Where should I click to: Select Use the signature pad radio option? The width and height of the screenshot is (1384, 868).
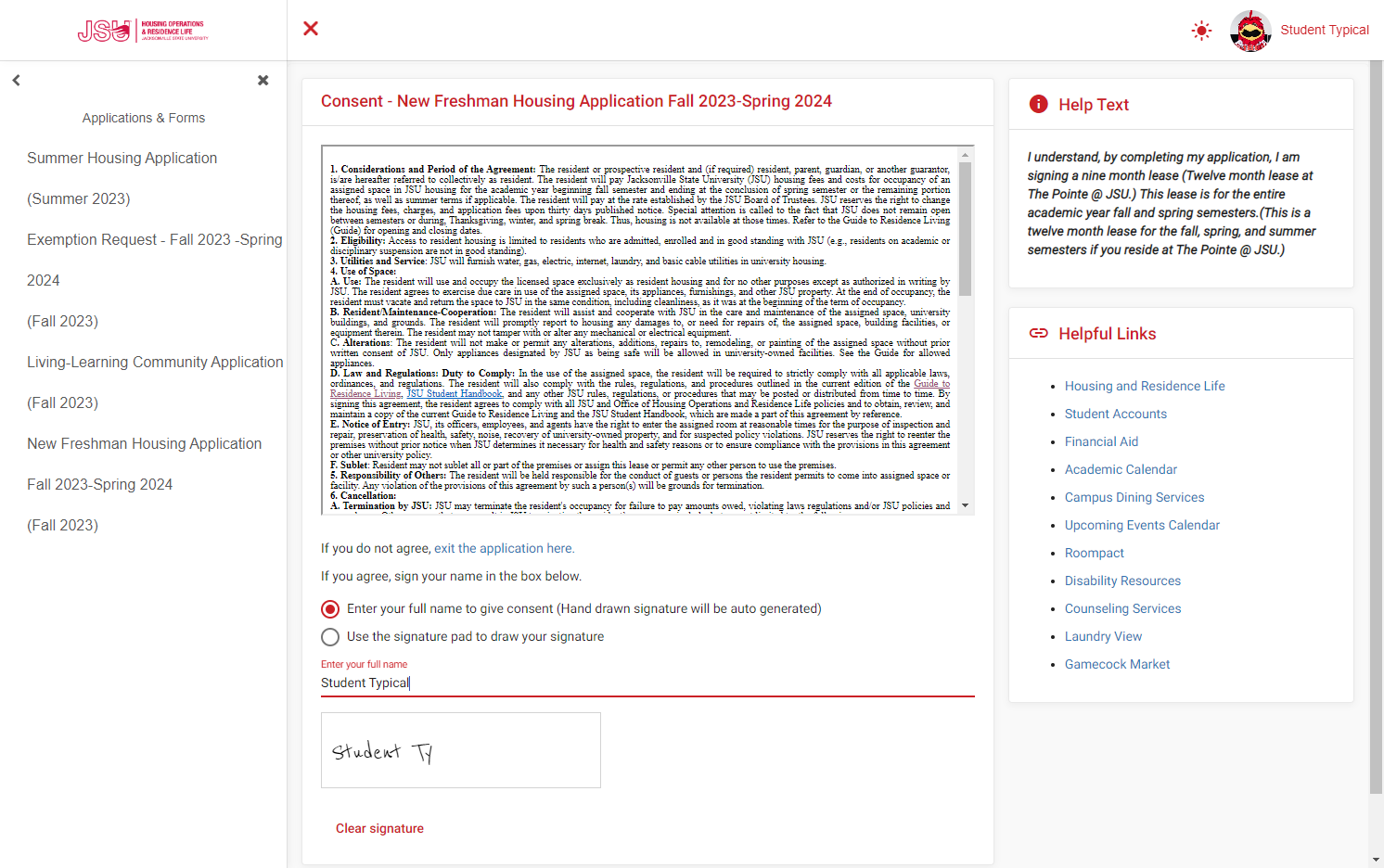[x=330, y=637]
